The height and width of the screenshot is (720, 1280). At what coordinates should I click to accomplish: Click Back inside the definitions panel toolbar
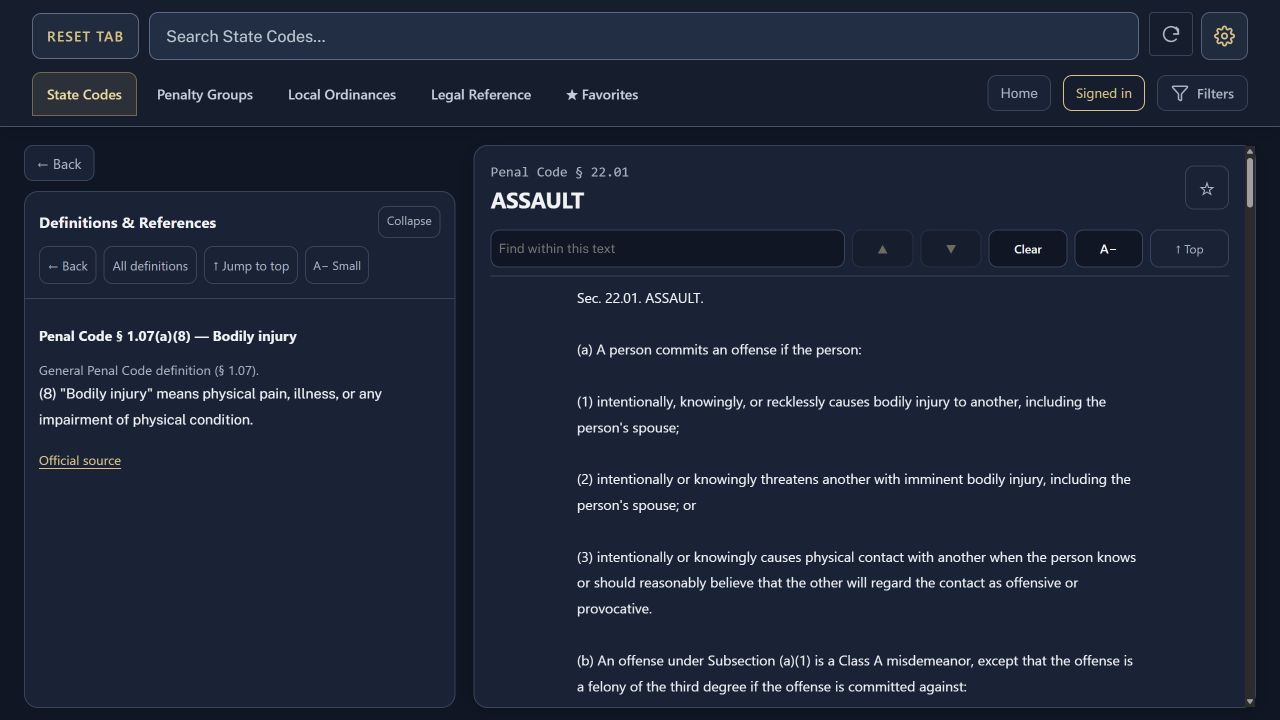[x=68, y=266]
